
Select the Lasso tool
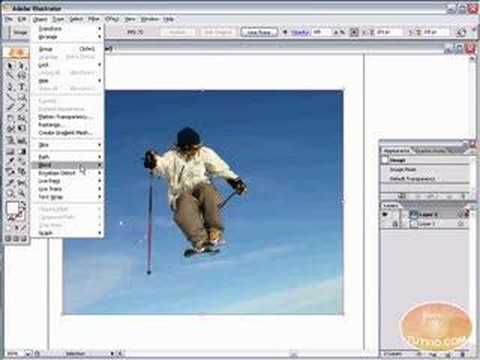[x=22, y=76]
